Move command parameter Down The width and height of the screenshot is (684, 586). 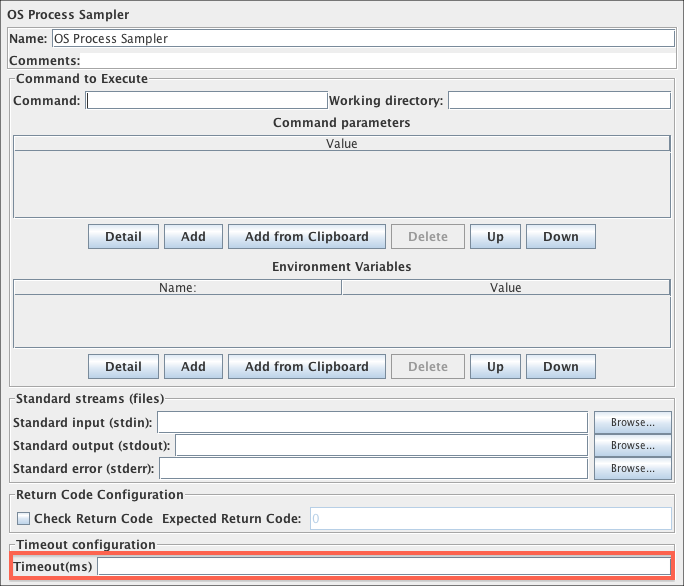coord(560,237)
